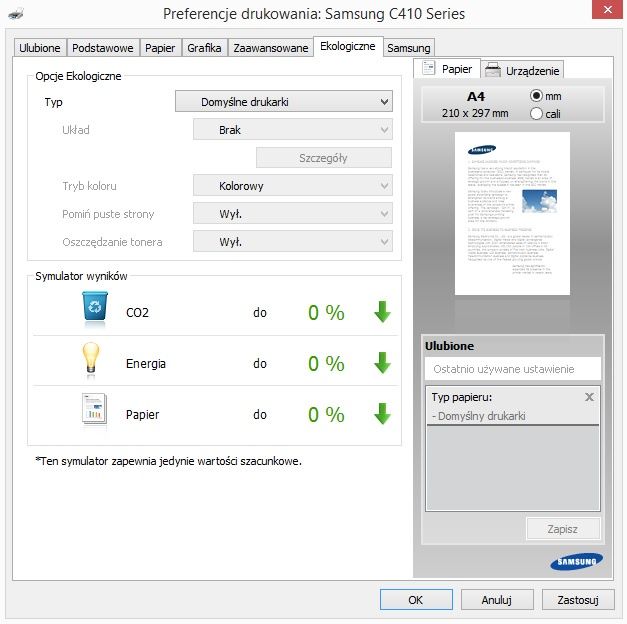This screenshot has width=627, height=624.
Task: Click the CO2 0 % value
Action: click(x=326, y=312)
